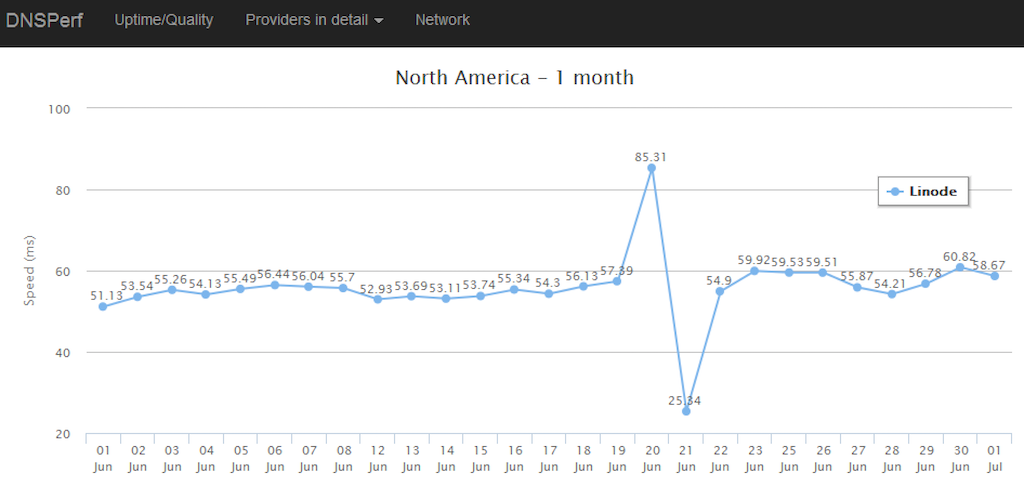Click the 59.92 data point on 23 Jun
Viewport: 1024px width, 486px height.
pos(754,270)
